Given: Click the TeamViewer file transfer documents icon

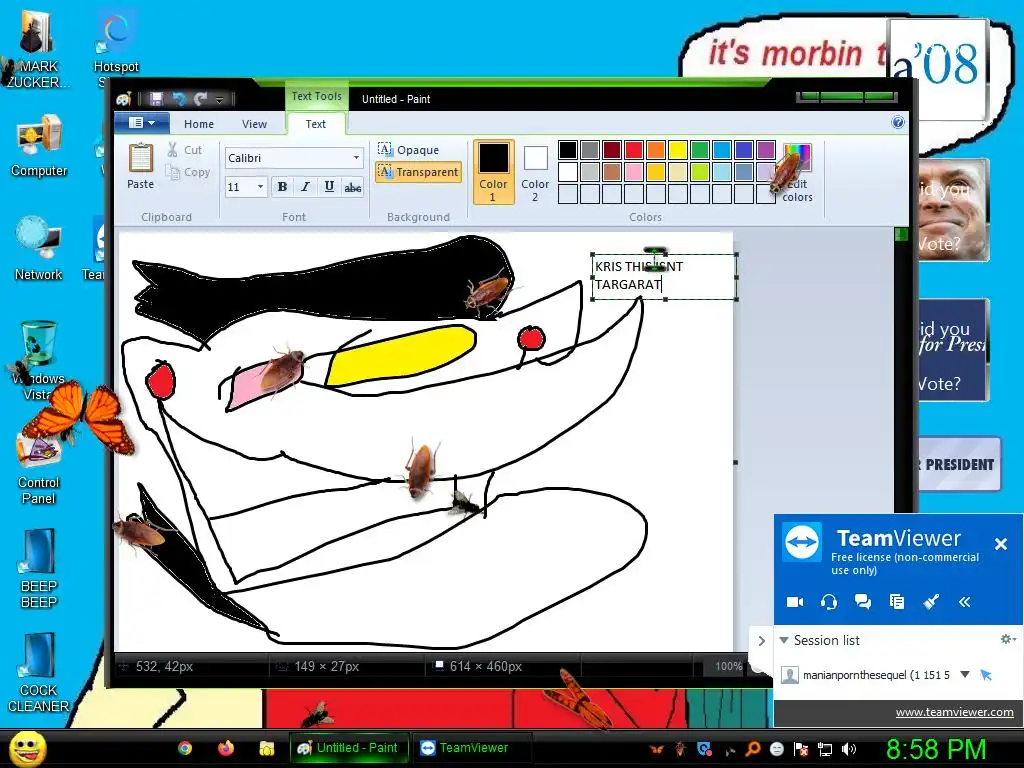Looking at the screenshot, I should tap(897, 601).
